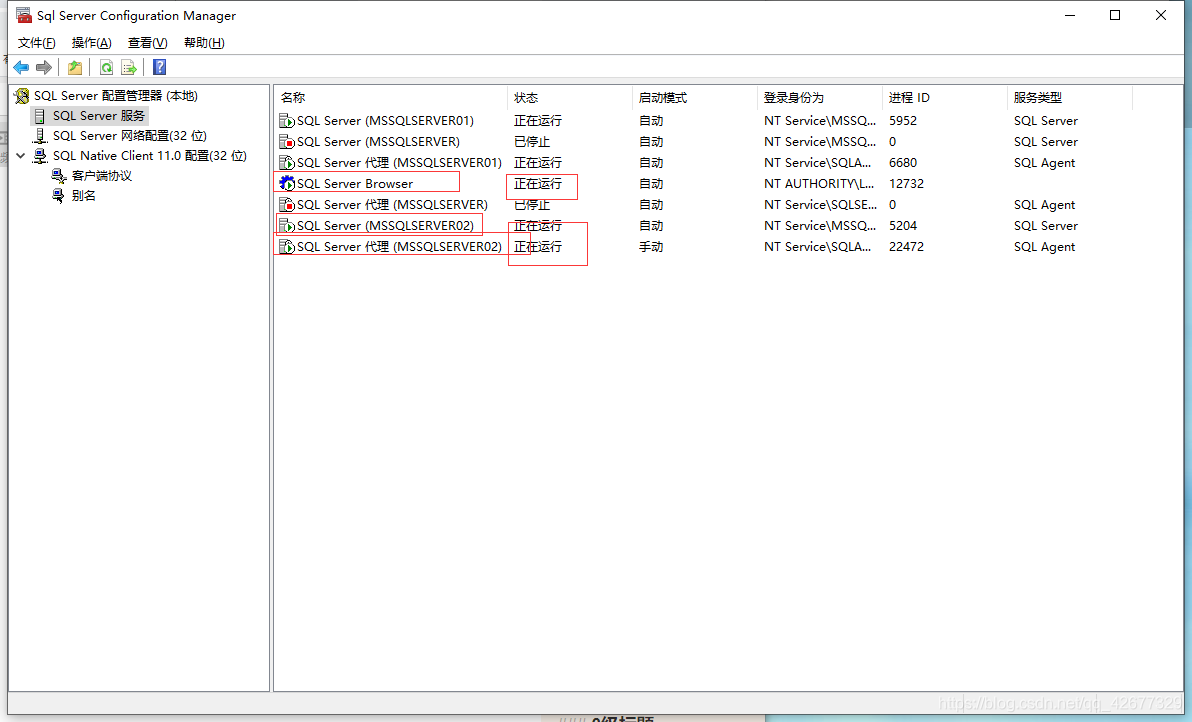Sort by the 进程 ID column header
The image size is (1192, 722).
(944, 98)
